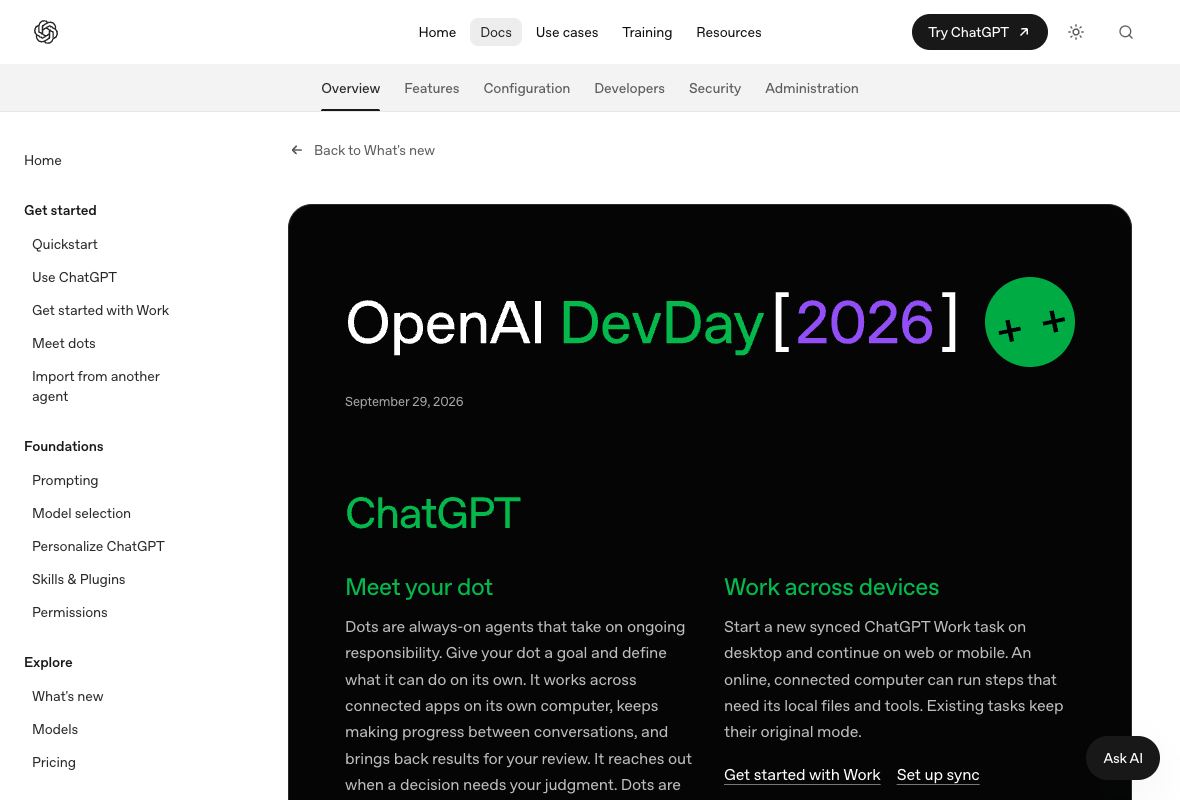Open Personalize ChatGPT sidebar page
The width and height of the screenshot is (1180, 800).
98,546
